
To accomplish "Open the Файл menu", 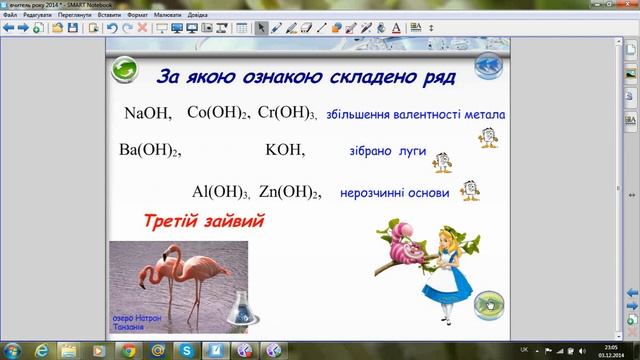I will (x=10, y=15).
